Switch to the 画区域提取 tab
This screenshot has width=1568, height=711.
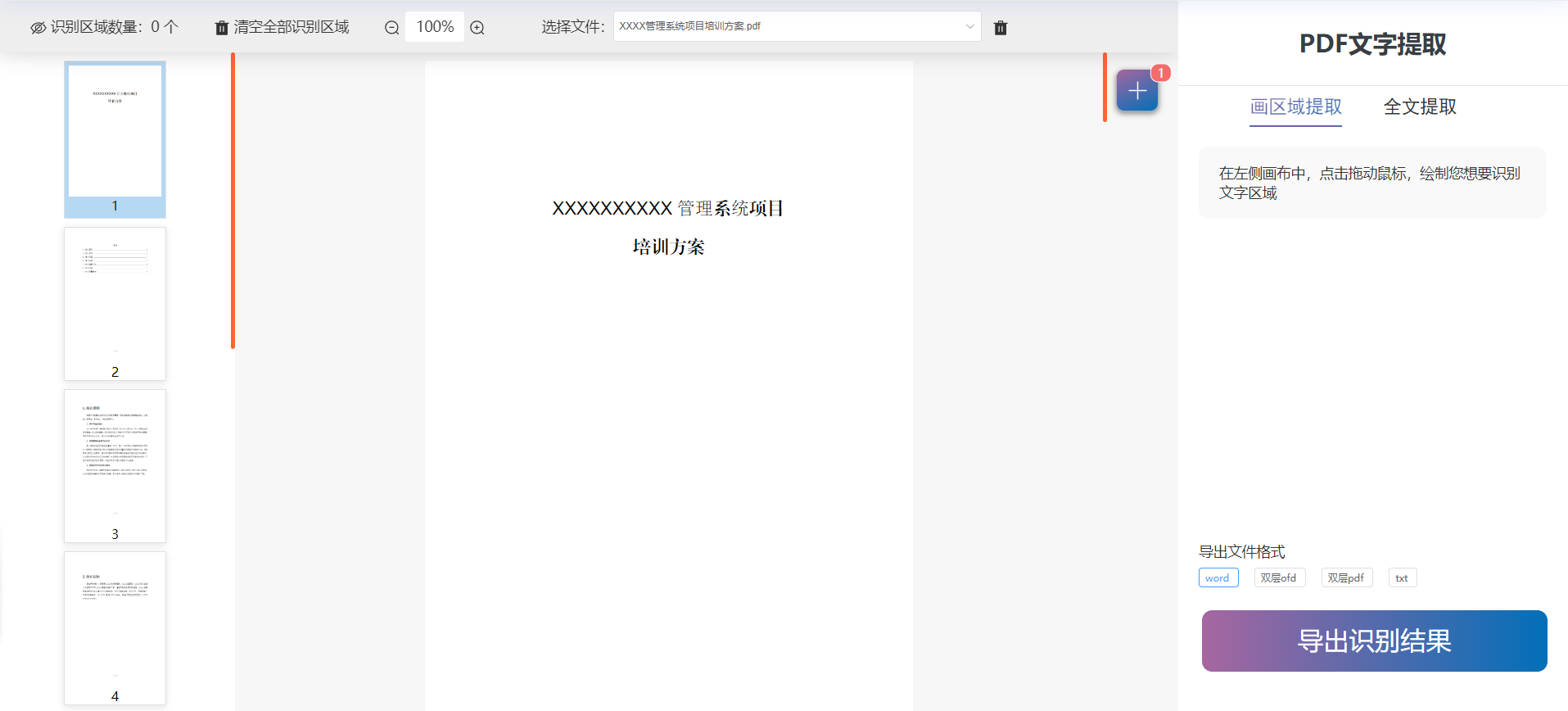[1295, 107]
